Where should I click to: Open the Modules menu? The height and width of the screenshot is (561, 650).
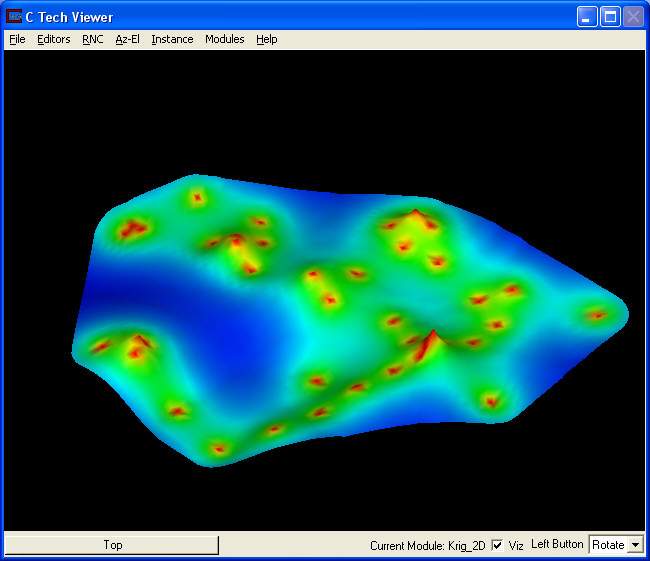225,39
